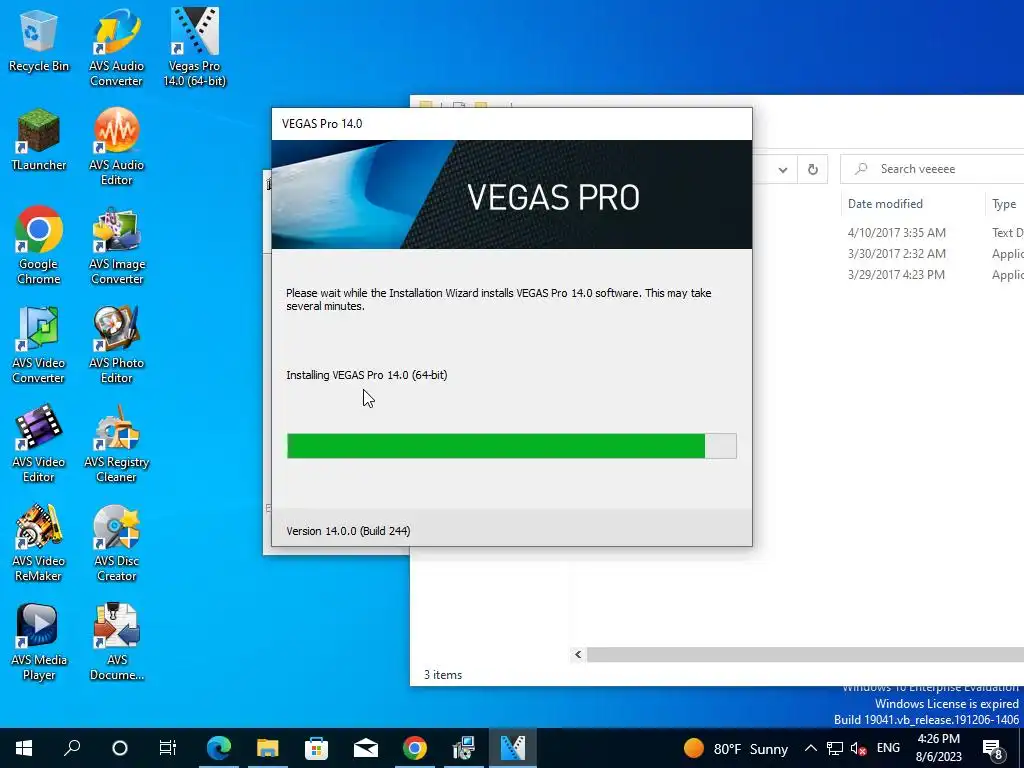1024x768 pixels.
Task: Switch to File Explorer taskbar icon
Action: click(x=267, y=748)
